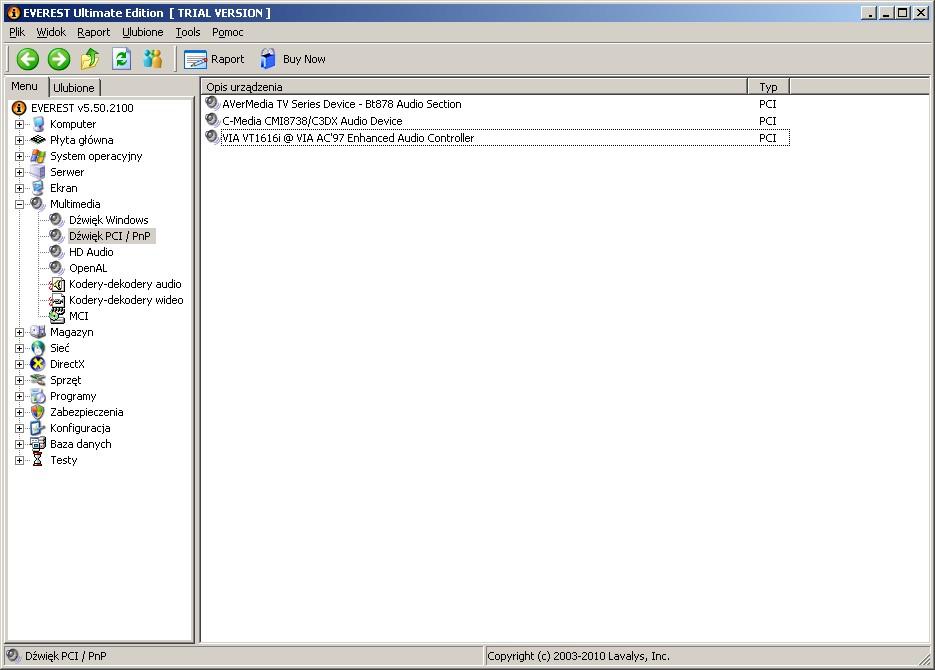This screenshot has width=935, height=670.
Task: Expand the Ekran tree node
Action: click(x=19, y=188)
